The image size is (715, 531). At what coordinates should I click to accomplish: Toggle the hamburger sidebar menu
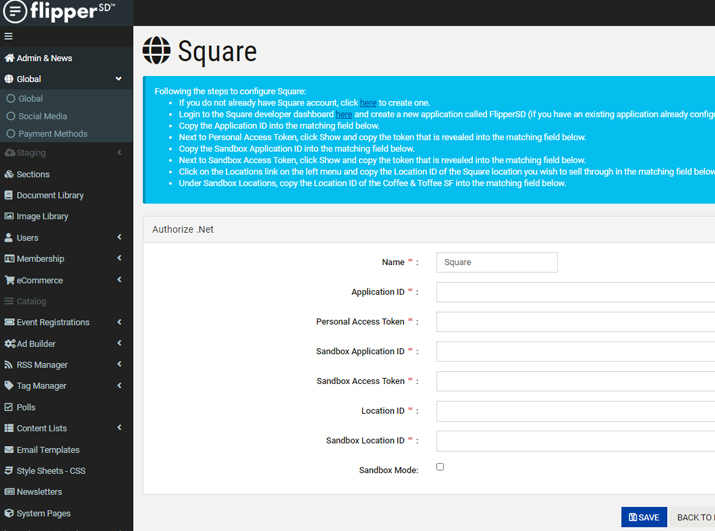(x=8, y=36)
